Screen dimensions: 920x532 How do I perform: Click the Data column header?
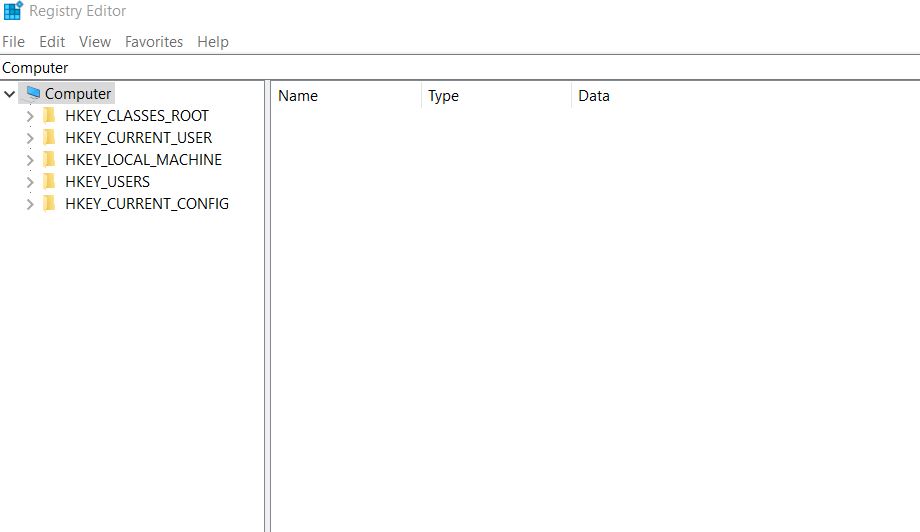(746, 96)
